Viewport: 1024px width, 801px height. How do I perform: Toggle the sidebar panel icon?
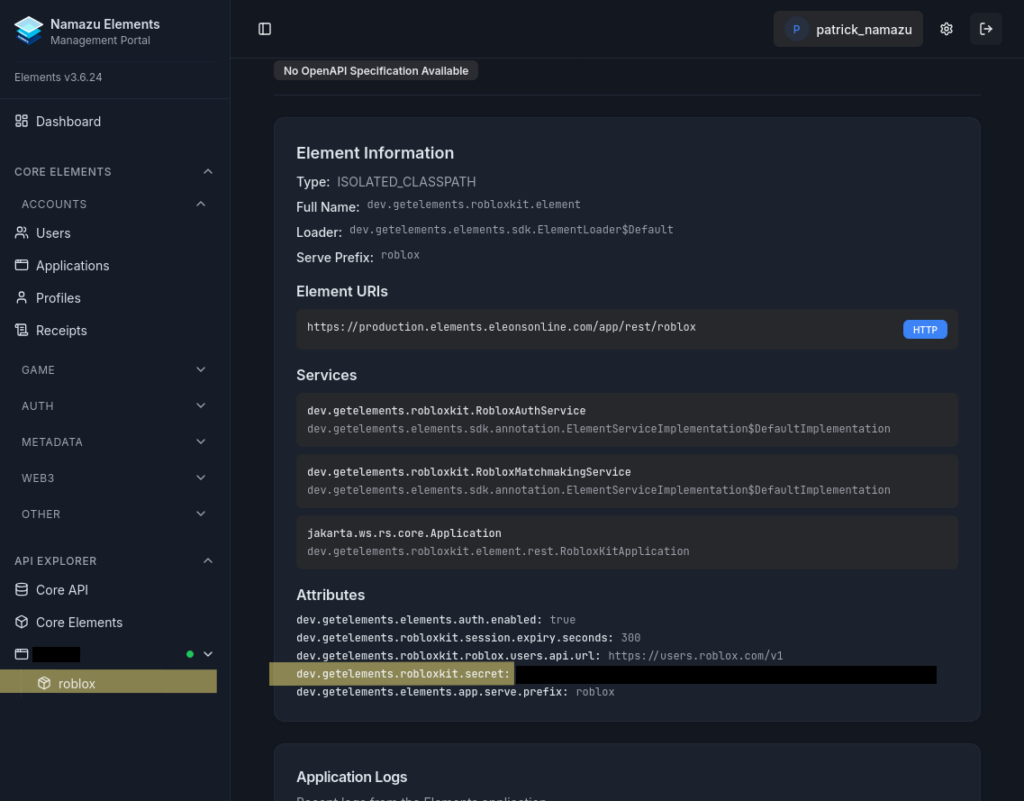pos(265,29)
